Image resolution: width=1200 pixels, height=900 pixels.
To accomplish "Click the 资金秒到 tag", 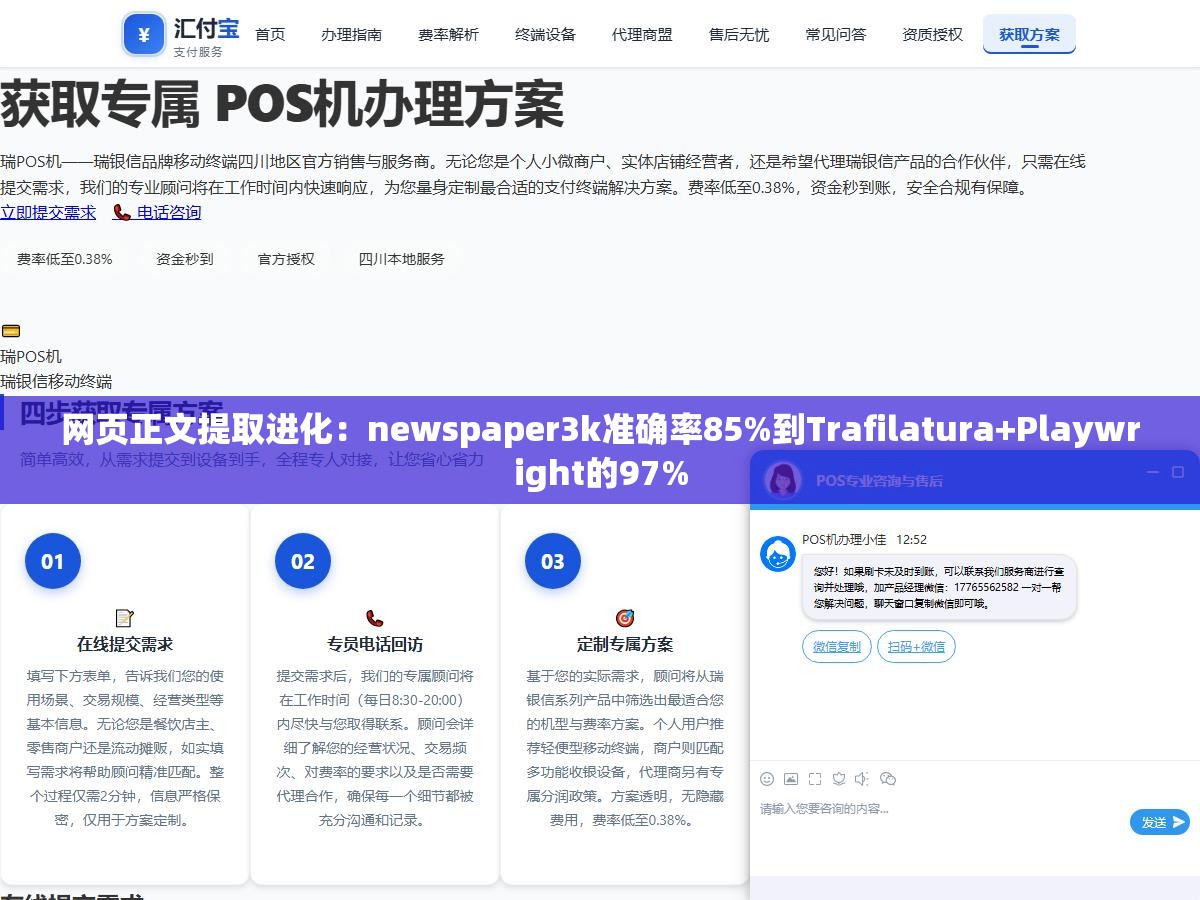I will [x=185, y=259].
